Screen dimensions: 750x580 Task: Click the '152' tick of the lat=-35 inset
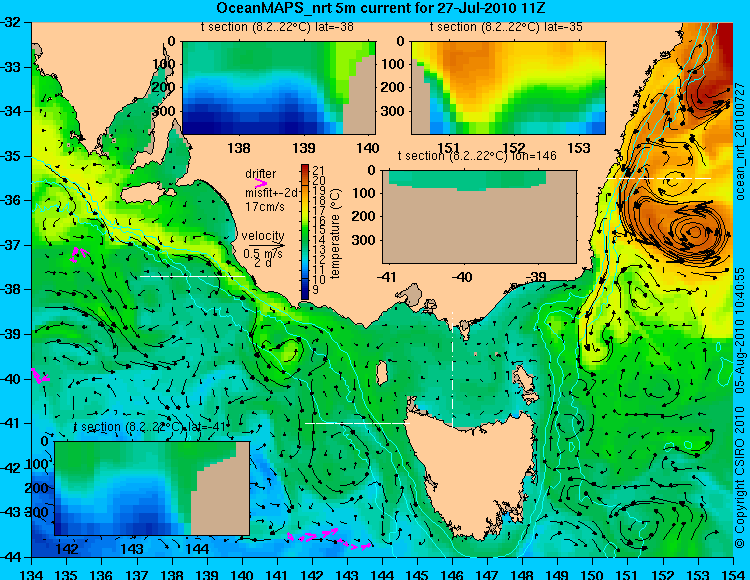pos(514,148)
